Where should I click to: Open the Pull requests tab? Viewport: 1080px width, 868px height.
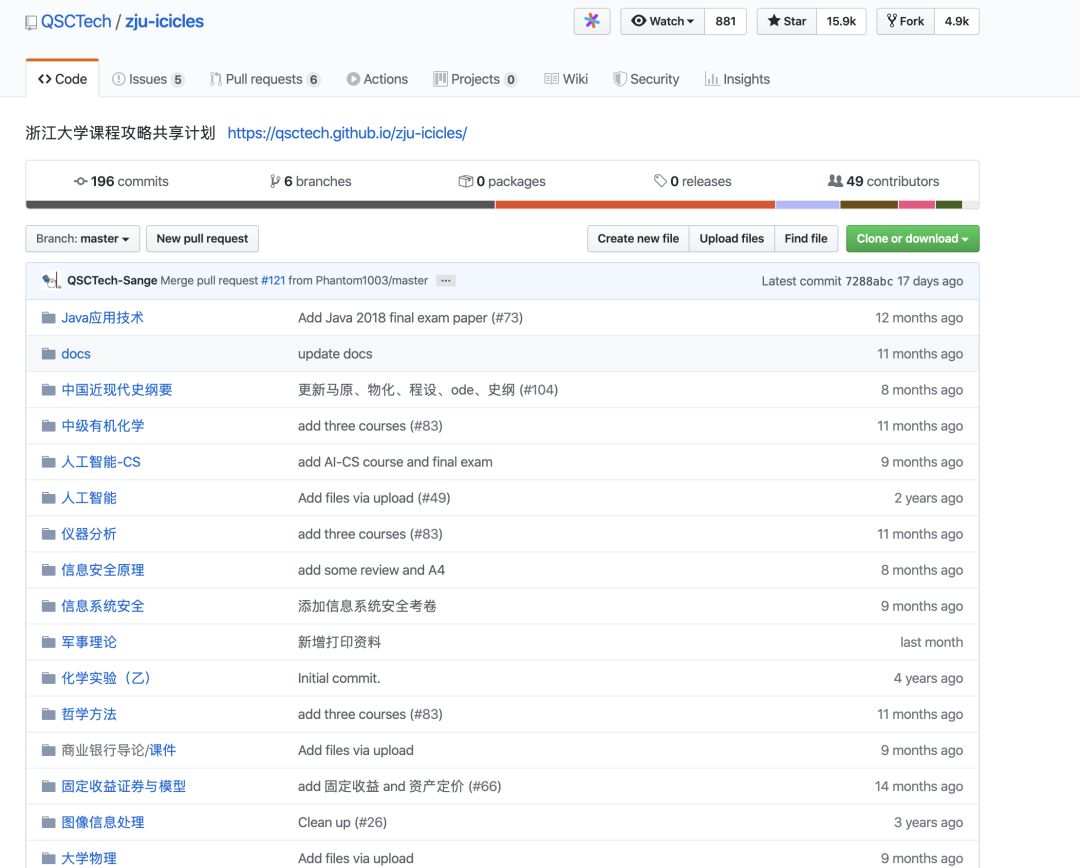coord(265,79)
